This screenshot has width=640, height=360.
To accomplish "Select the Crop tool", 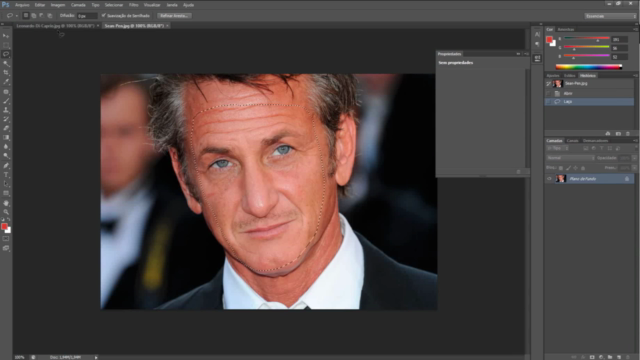I will [x=6, y=73].
